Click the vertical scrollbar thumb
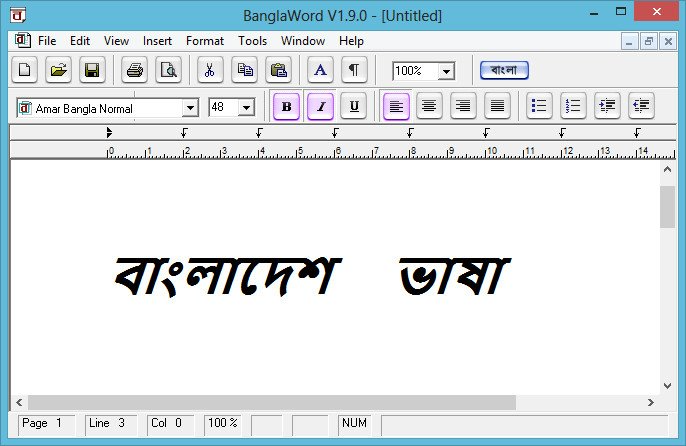 click(667, 207)
